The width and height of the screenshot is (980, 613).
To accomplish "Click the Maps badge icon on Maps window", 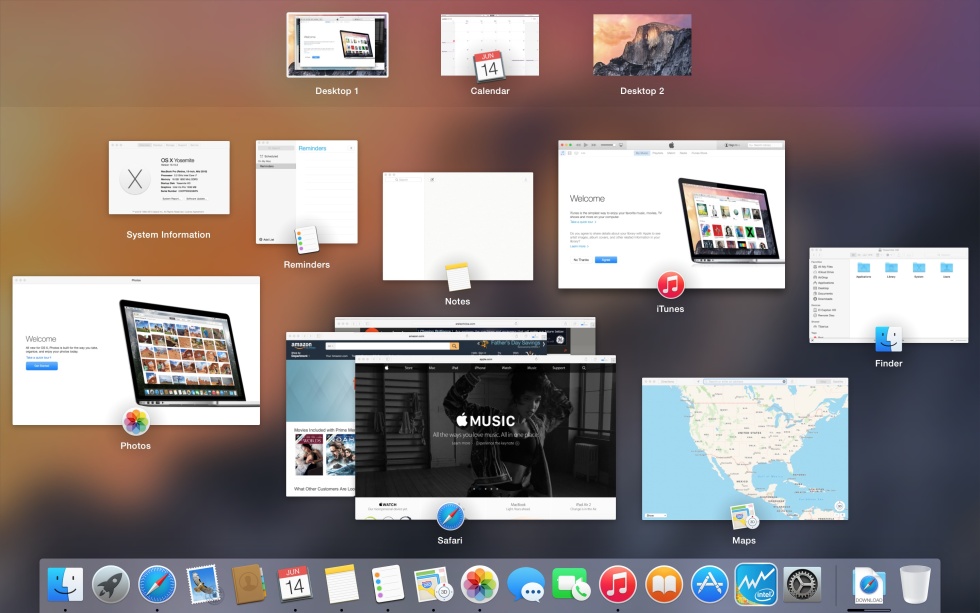I will click(x=744, y=517).
